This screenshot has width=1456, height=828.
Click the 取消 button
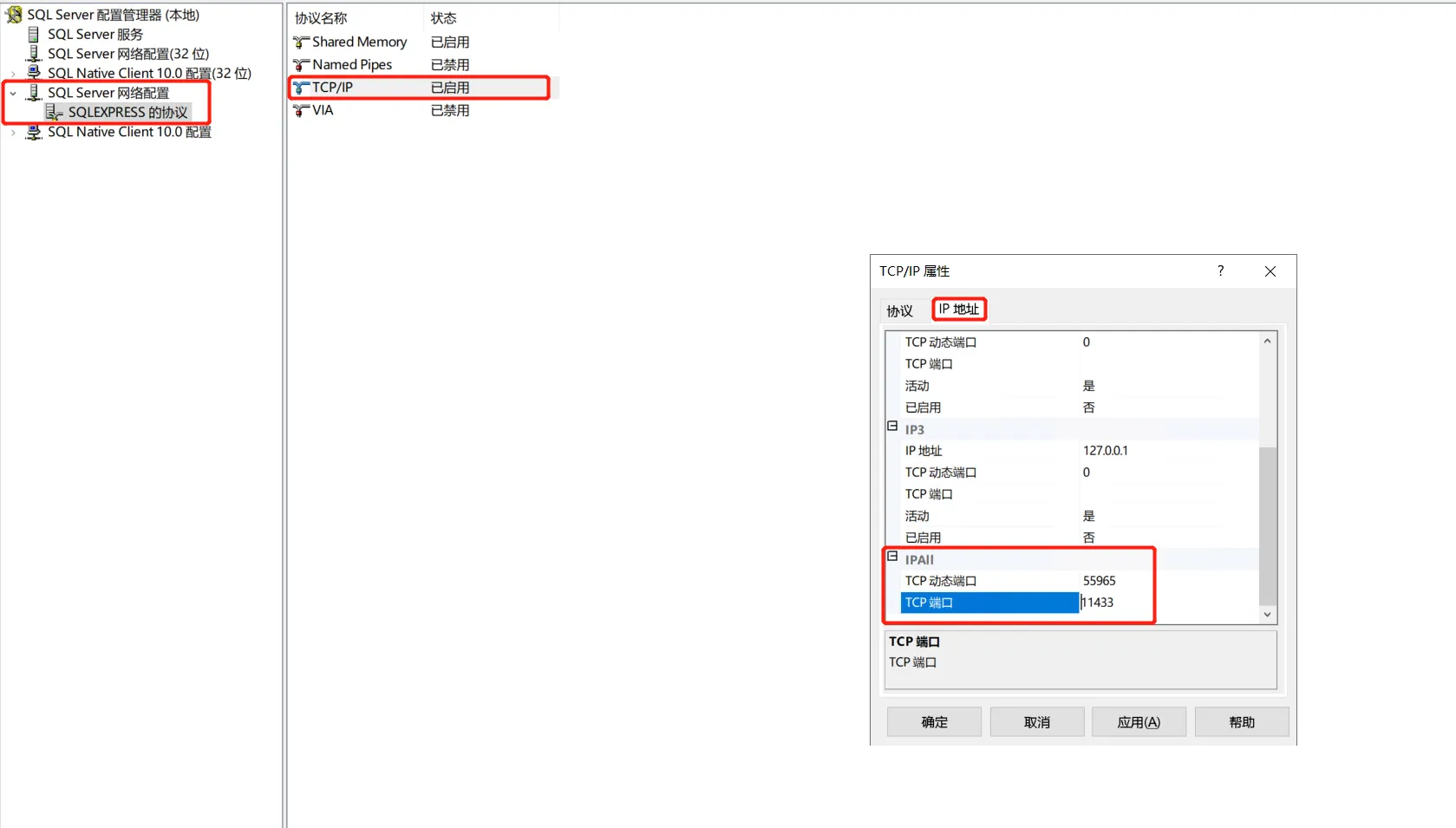tap(1035, 720)
